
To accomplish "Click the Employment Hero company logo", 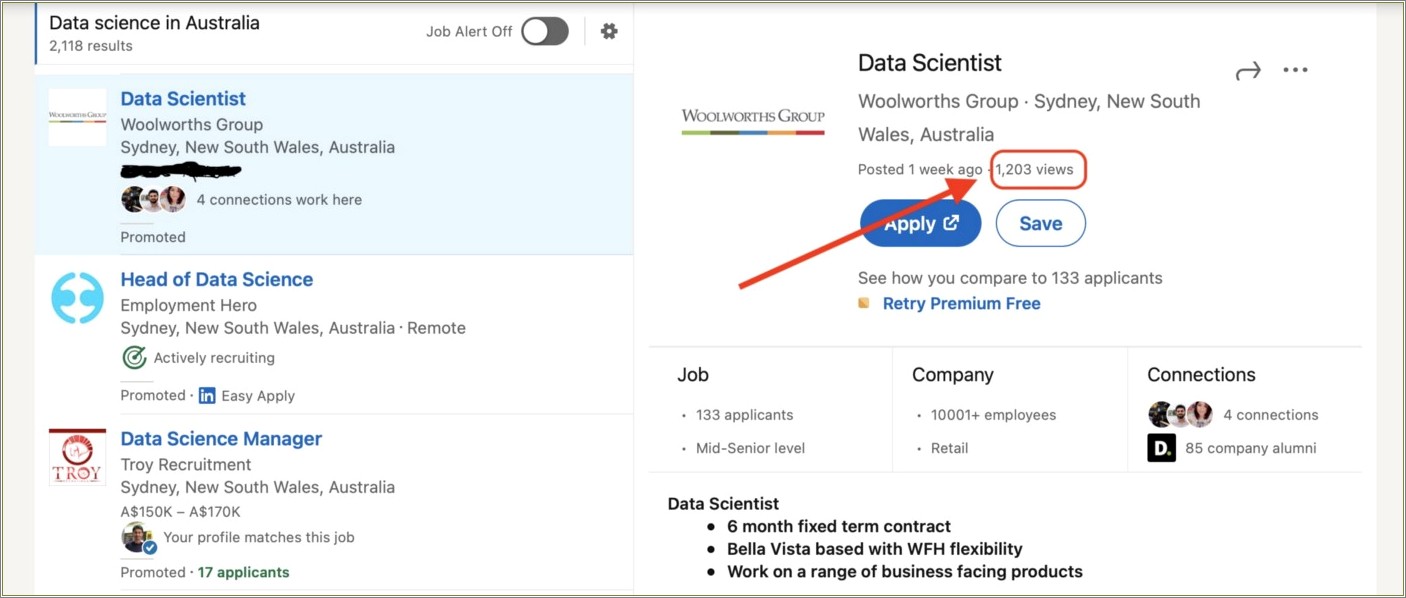I will [77, 298].
